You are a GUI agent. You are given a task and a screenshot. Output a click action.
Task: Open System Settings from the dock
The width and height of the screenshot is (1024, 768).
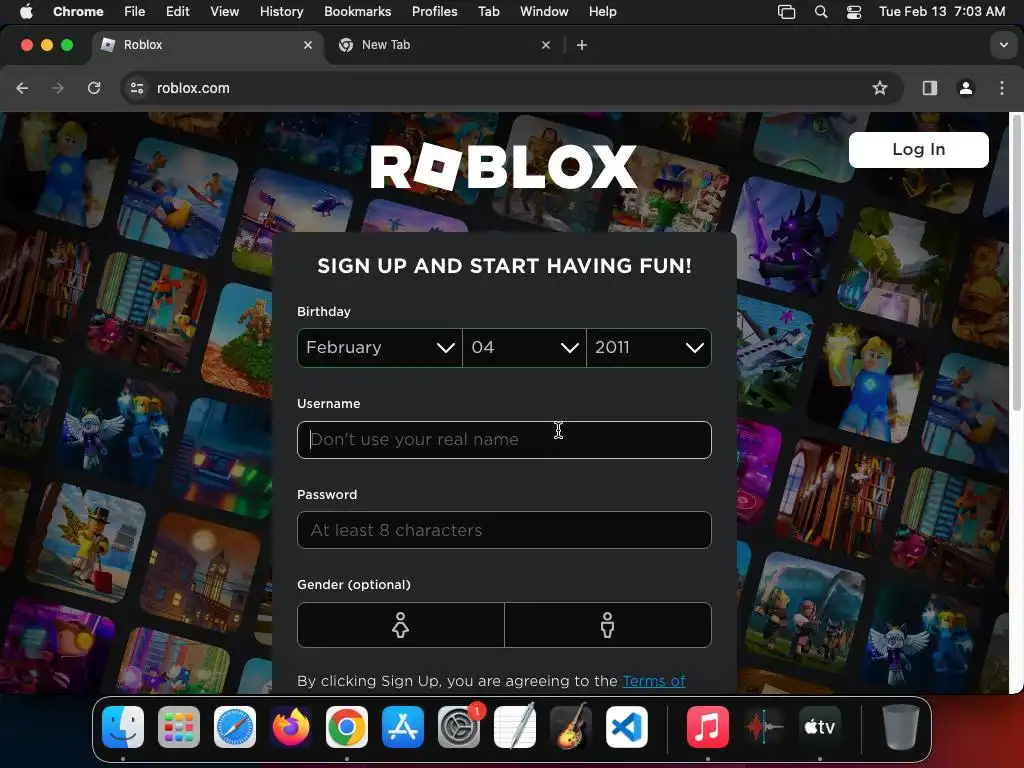(x=459, y=727)
